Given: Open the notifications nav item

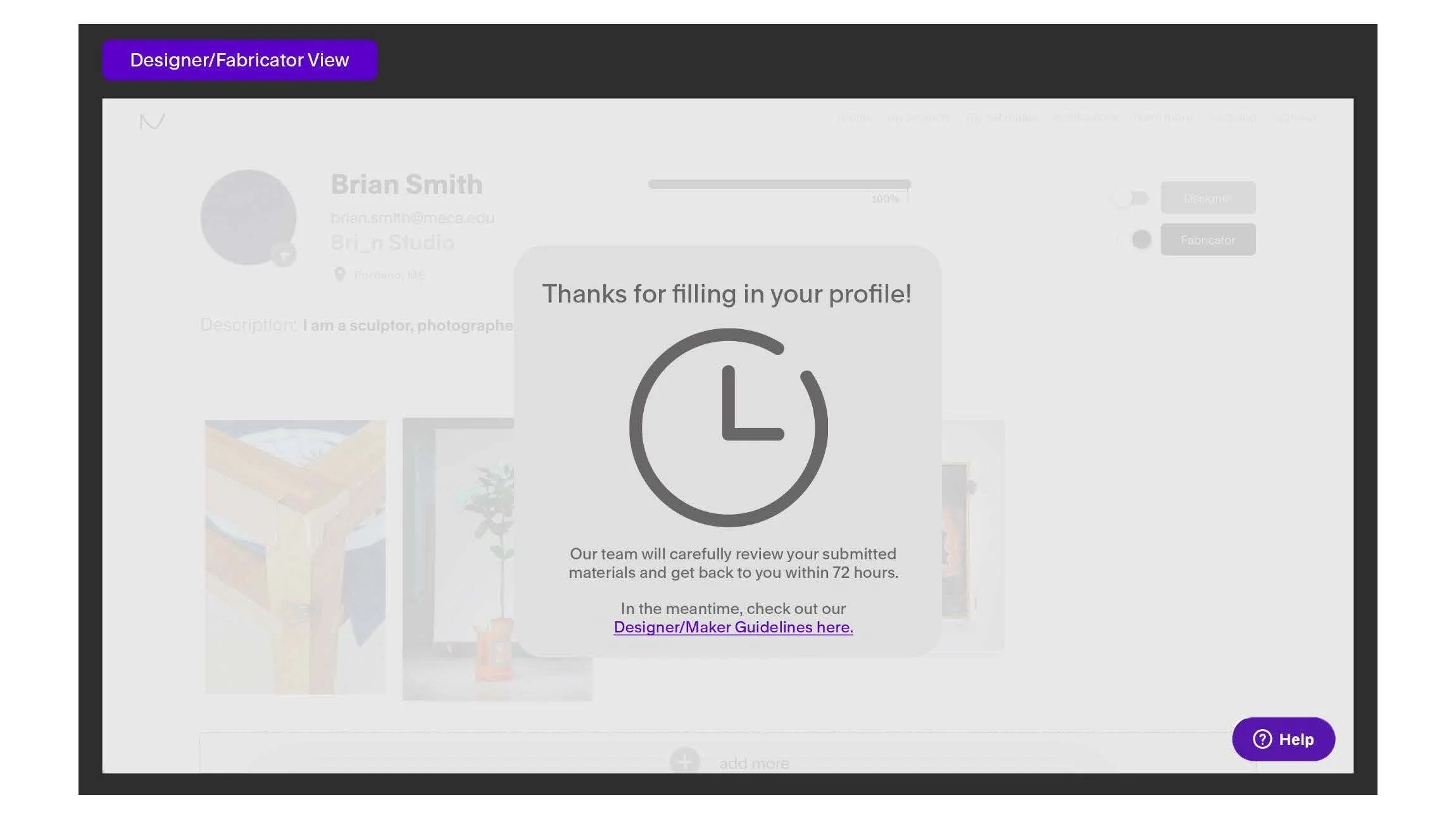Looking at the screenshot, I should (1085, 118).
